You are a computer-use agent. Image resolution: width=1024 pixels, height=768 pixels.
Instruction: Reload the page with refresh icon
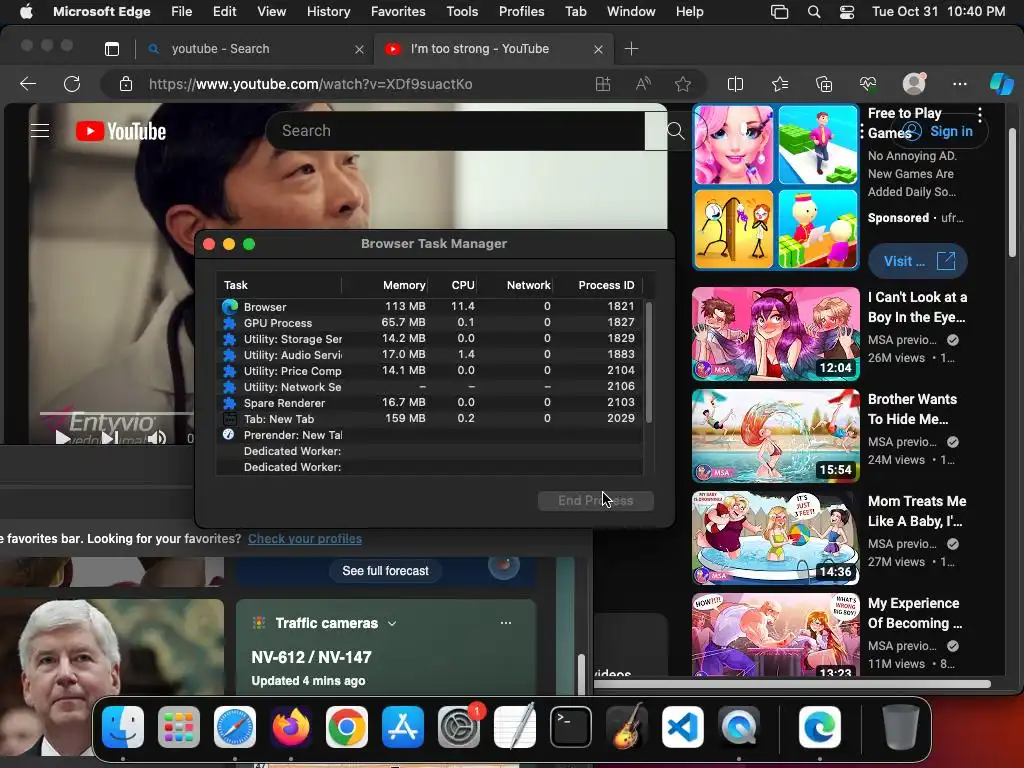(72, 84)
